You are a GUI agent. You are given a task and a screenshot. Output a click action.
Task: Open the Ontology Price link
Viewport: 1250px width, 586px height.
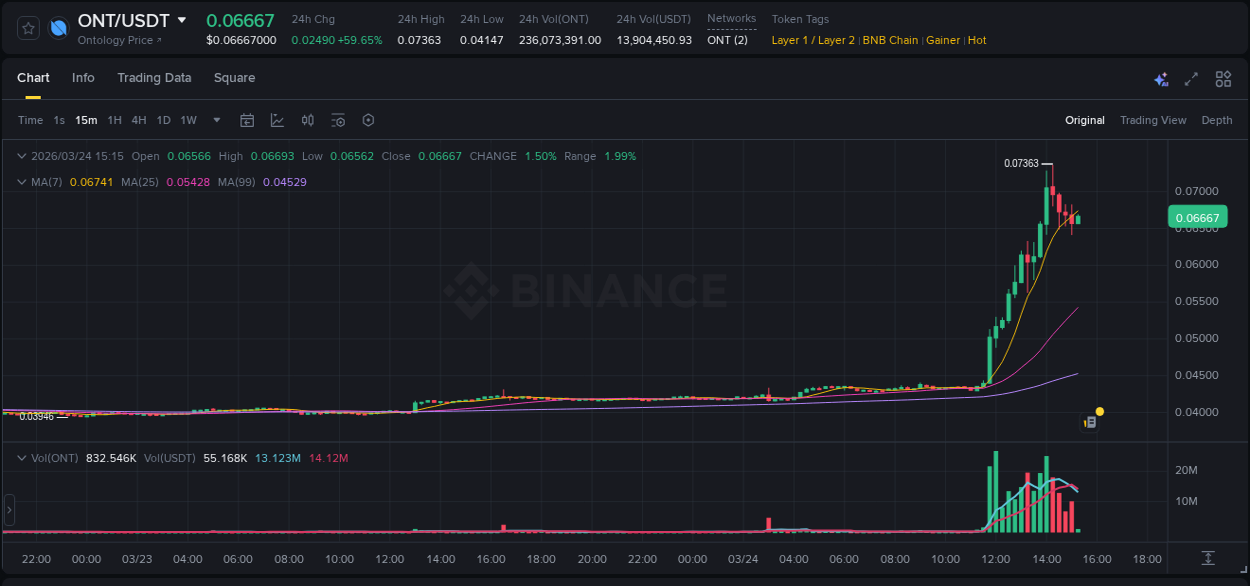click(118, 40)
